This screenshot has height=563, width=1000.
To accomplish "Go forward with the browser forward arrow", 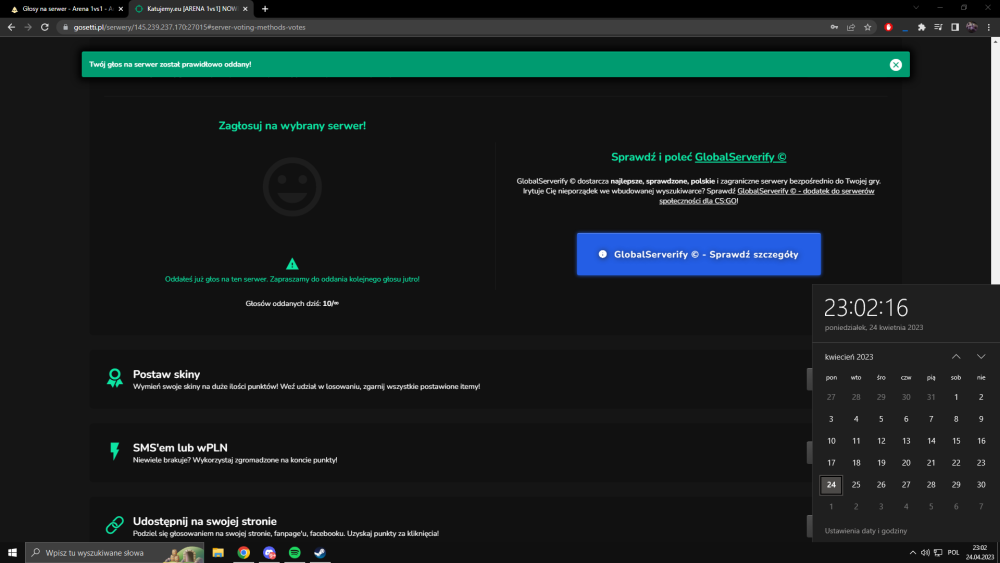I will pos(27,27).
